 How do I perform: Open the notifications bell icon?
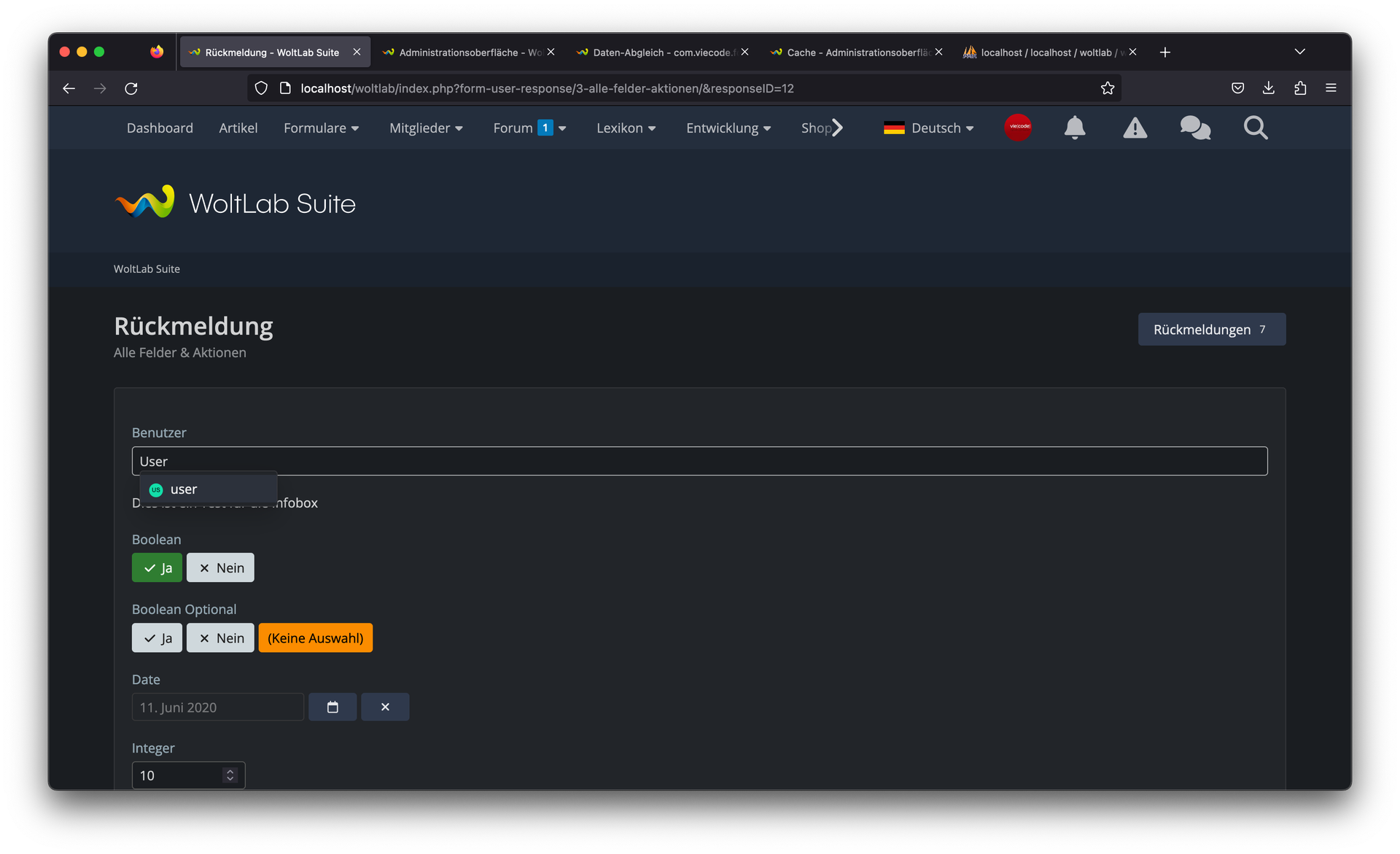point(1074,128)
